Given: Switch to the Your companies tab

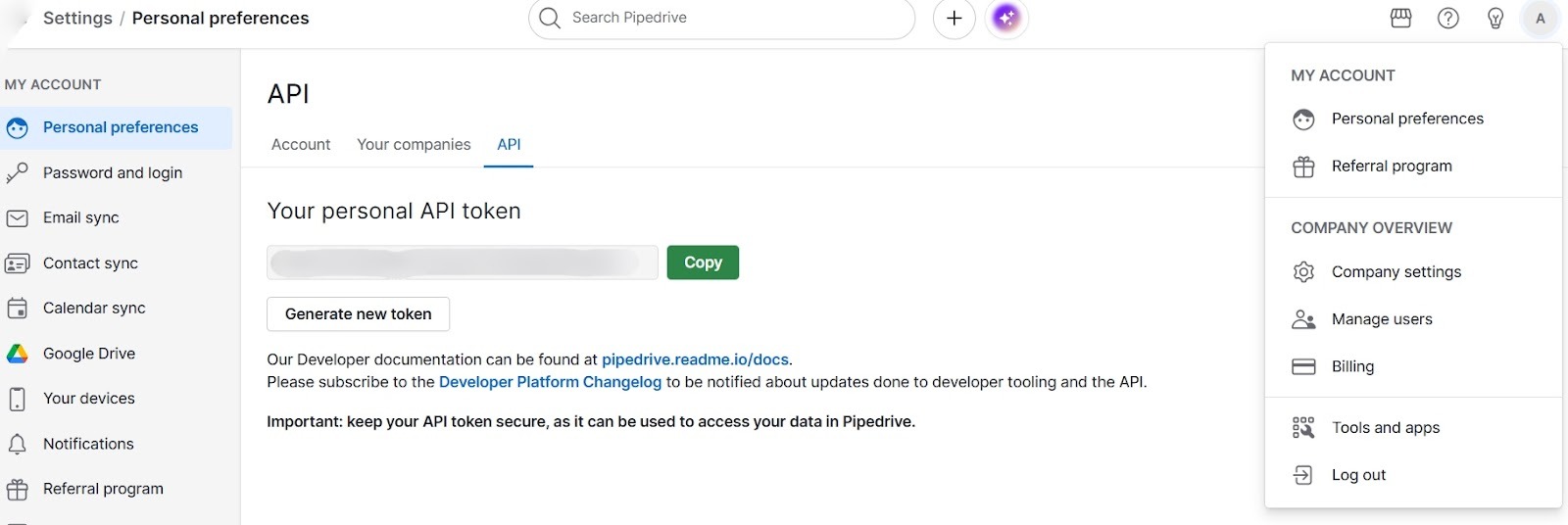Looking at the screenshot, I should 414,145.
